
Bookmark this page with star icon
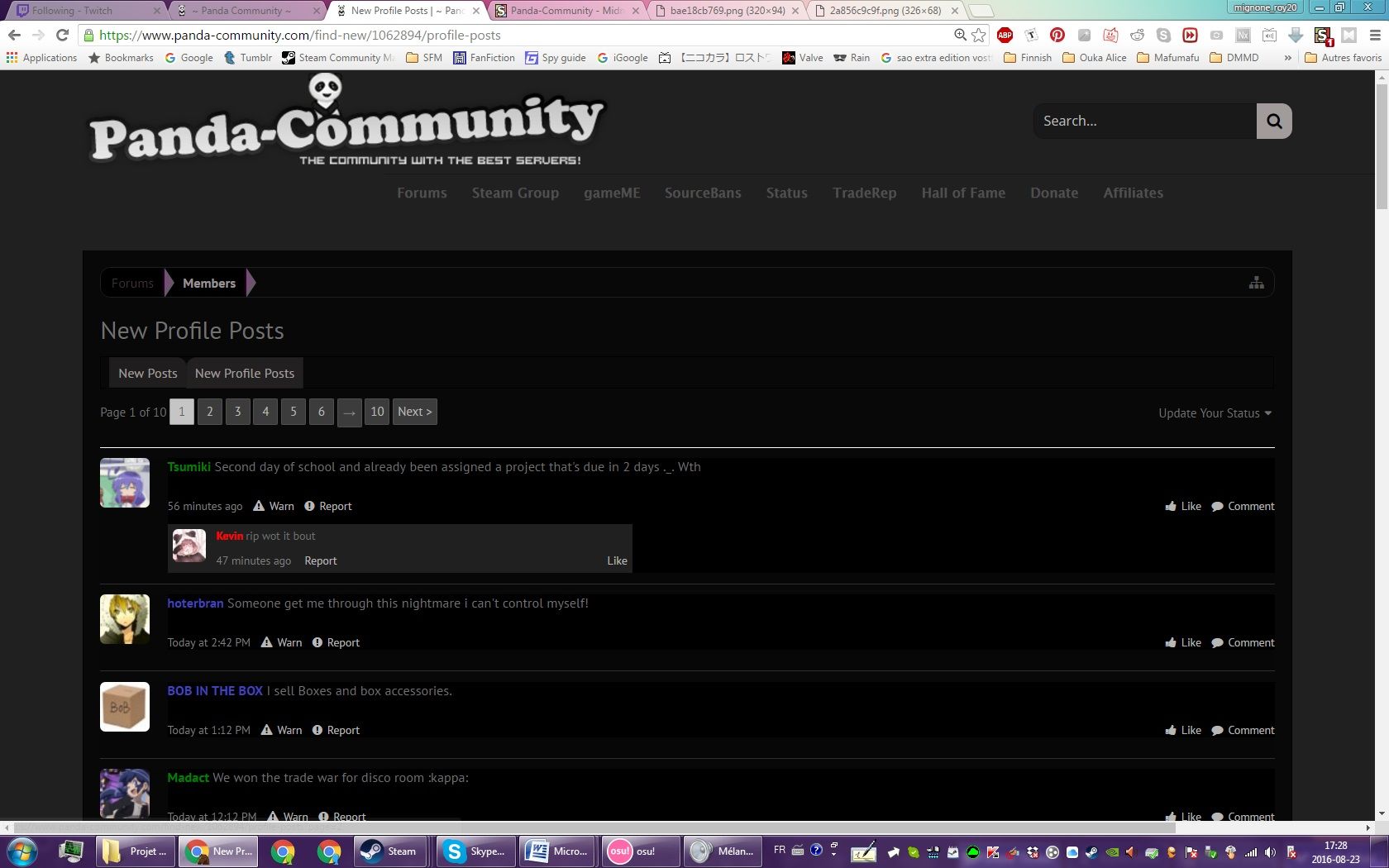tap(979, 35)
